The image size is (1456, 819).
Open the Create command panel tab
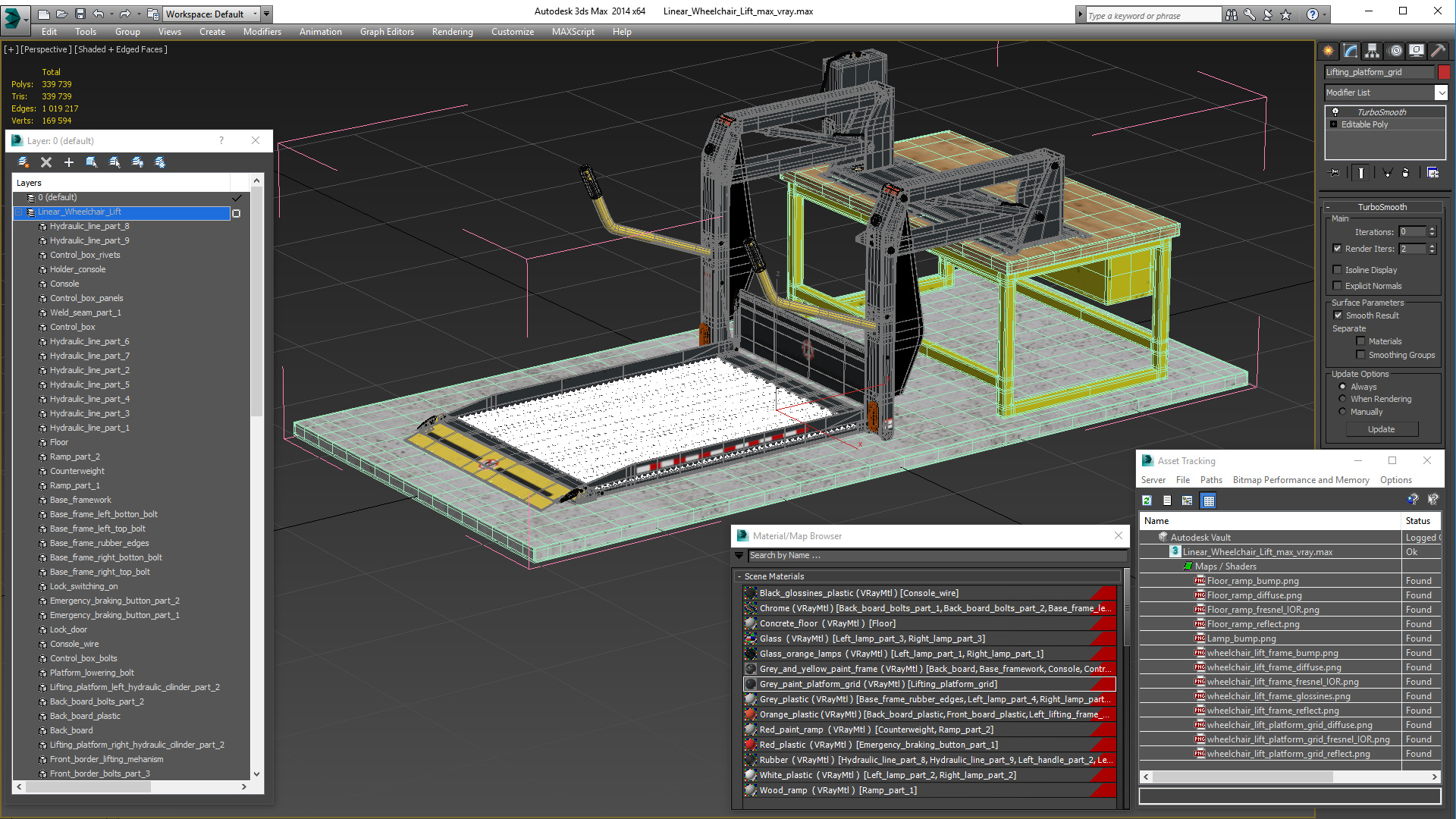1329,51
